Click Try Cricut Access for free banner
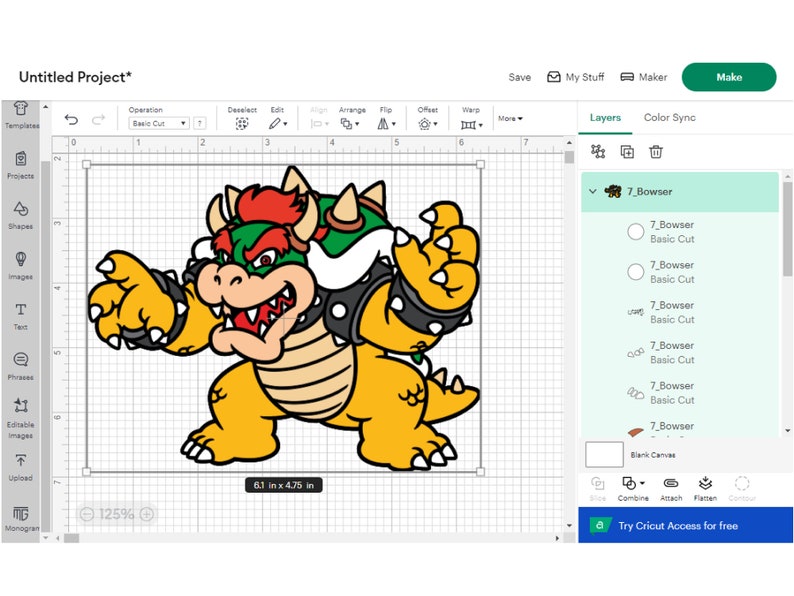Screen dimensions: 794x596 tap(685, 525)
